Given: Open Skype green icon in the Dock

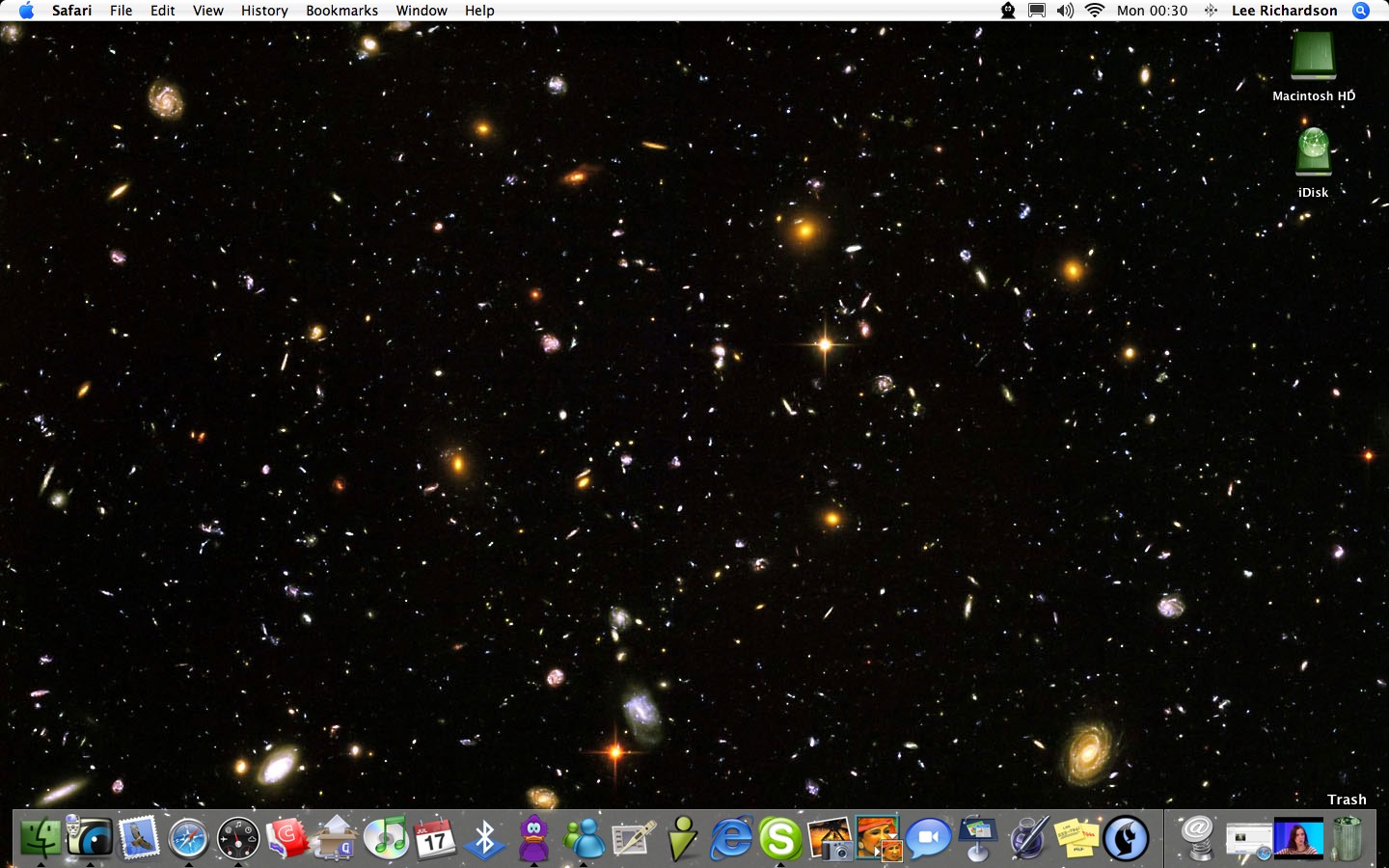Looking at the screenshot, I should (780, 838).
